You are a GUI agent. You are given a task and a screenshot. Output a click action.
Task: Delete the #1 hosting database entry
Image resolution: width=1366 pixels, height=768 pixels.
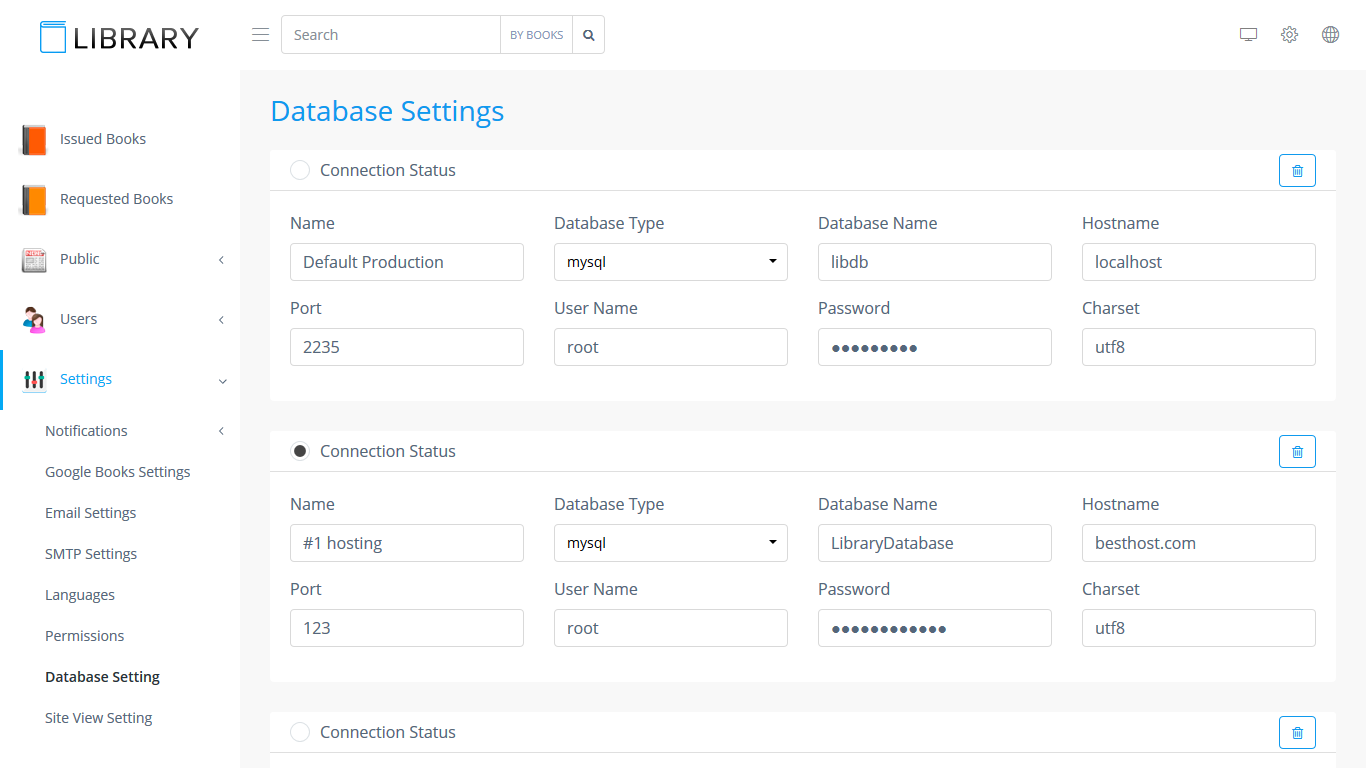(x=1297, y=452)
